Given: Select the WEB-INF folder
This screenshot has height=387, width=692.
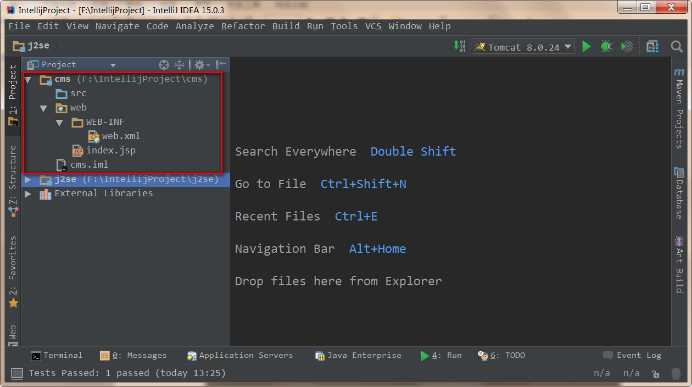Looking at the screenshot, I should (x=98, y=122).
